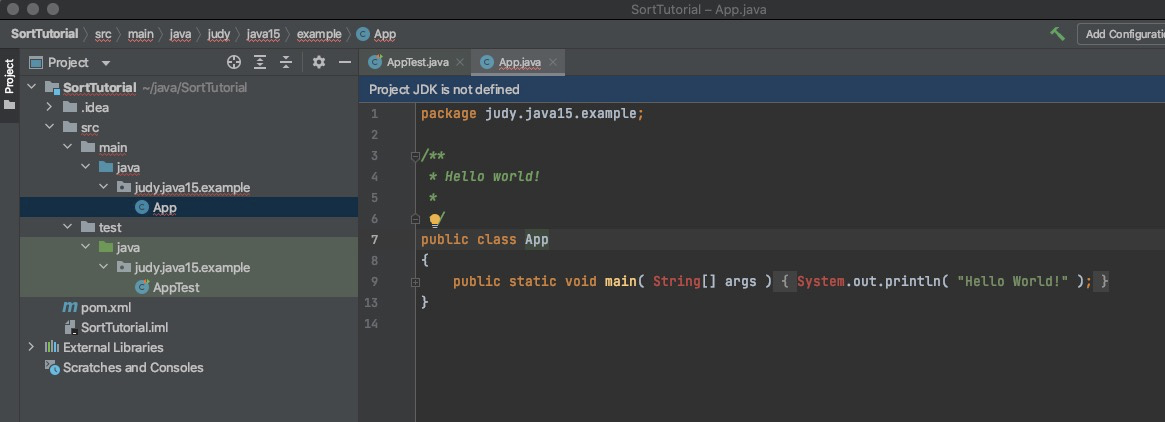Click line number 7 in the gutter
Viewport: 1165px width, 422px height.
coord(374,239)
